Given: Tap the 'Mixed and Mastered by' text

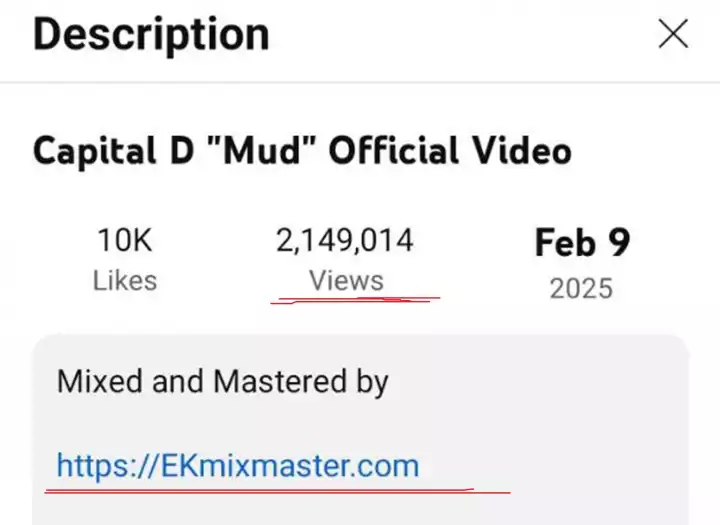Looking at the screenshot, I should 223,383.
